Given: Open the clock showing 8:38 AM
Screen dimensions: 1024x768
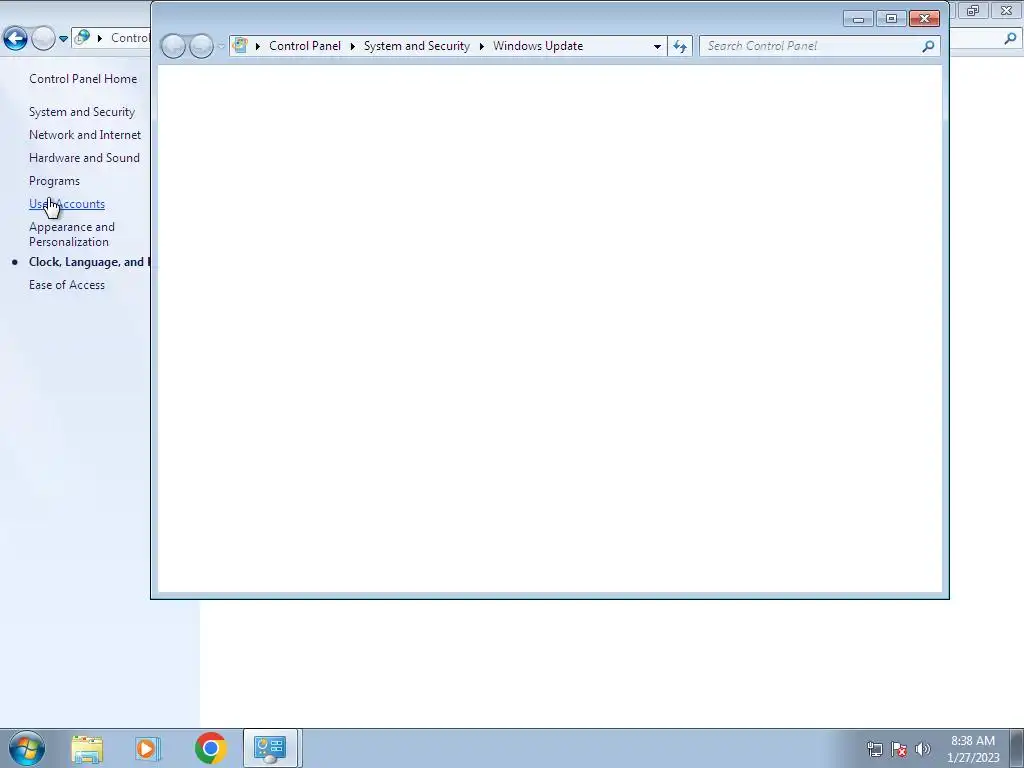Looking at the screenshot, I should pos(973,749).
